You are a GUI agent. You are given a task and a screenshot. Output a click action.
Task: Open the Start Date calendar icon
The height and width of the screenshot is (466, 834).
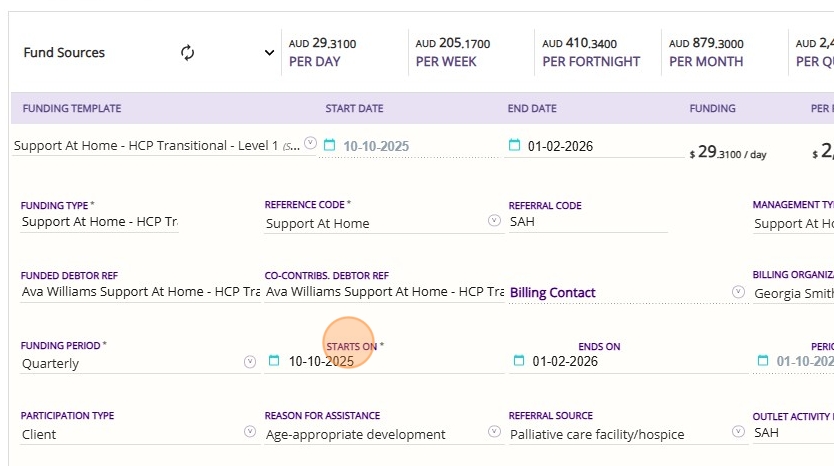point(330,145)
